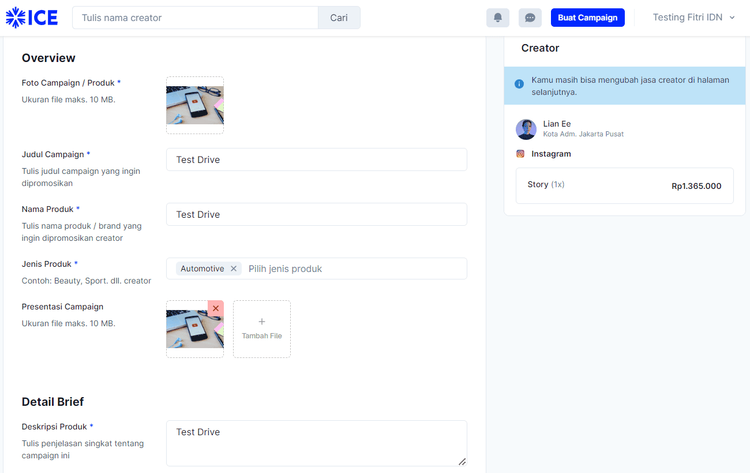Focus the creator name search box

click(194, 18)
